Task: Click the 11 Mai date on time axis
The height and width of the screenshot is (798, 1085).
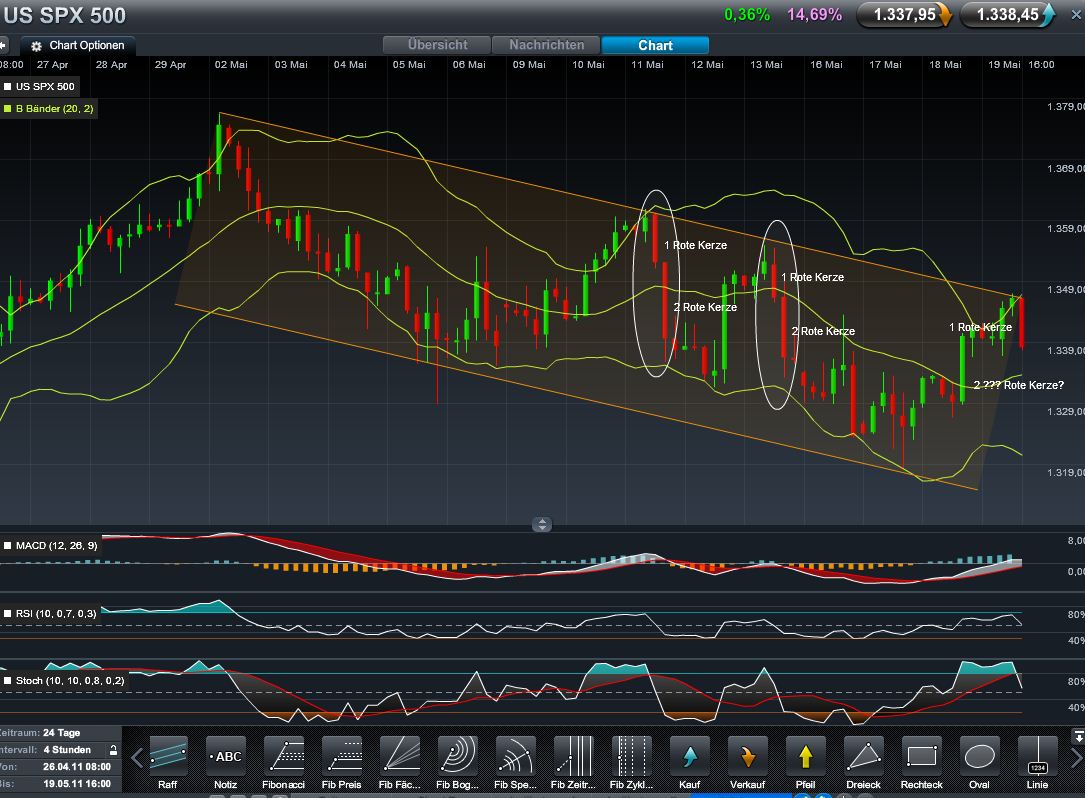Action: 647,64
